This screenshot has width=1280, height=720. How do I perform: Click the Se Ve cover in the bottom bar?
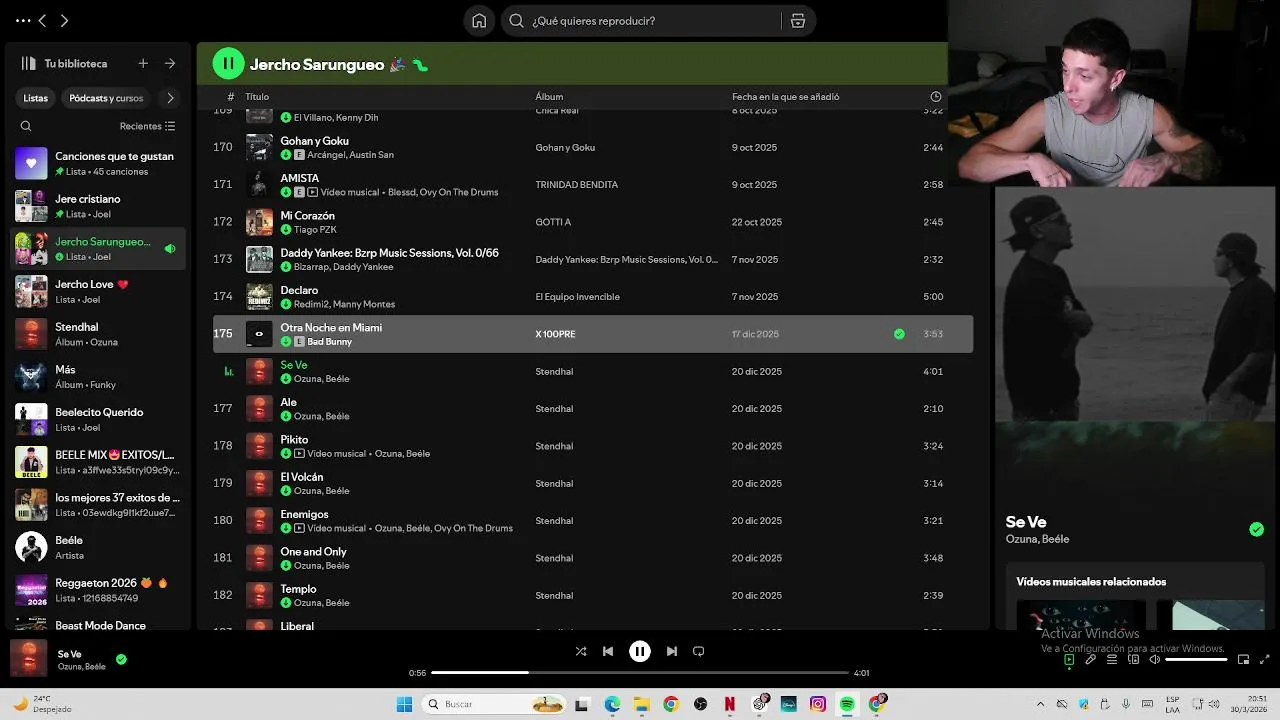[x=29, y=659]
